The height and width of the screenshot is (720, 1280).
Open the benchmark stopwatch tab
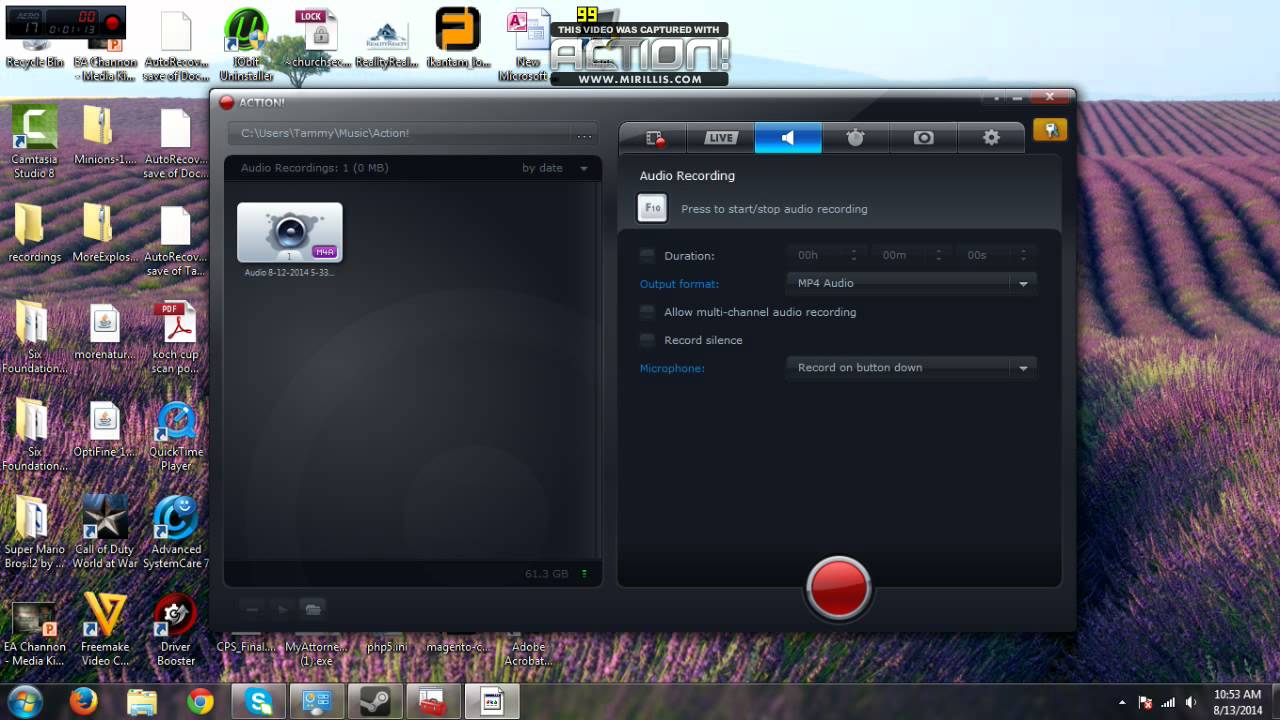[x=855, y=138]
